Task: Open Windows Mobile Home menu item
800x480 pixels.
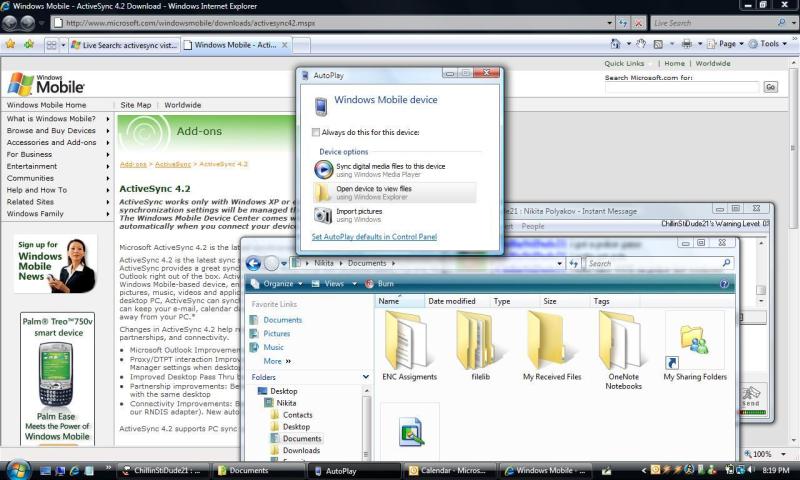Action: tap(46, 105)
